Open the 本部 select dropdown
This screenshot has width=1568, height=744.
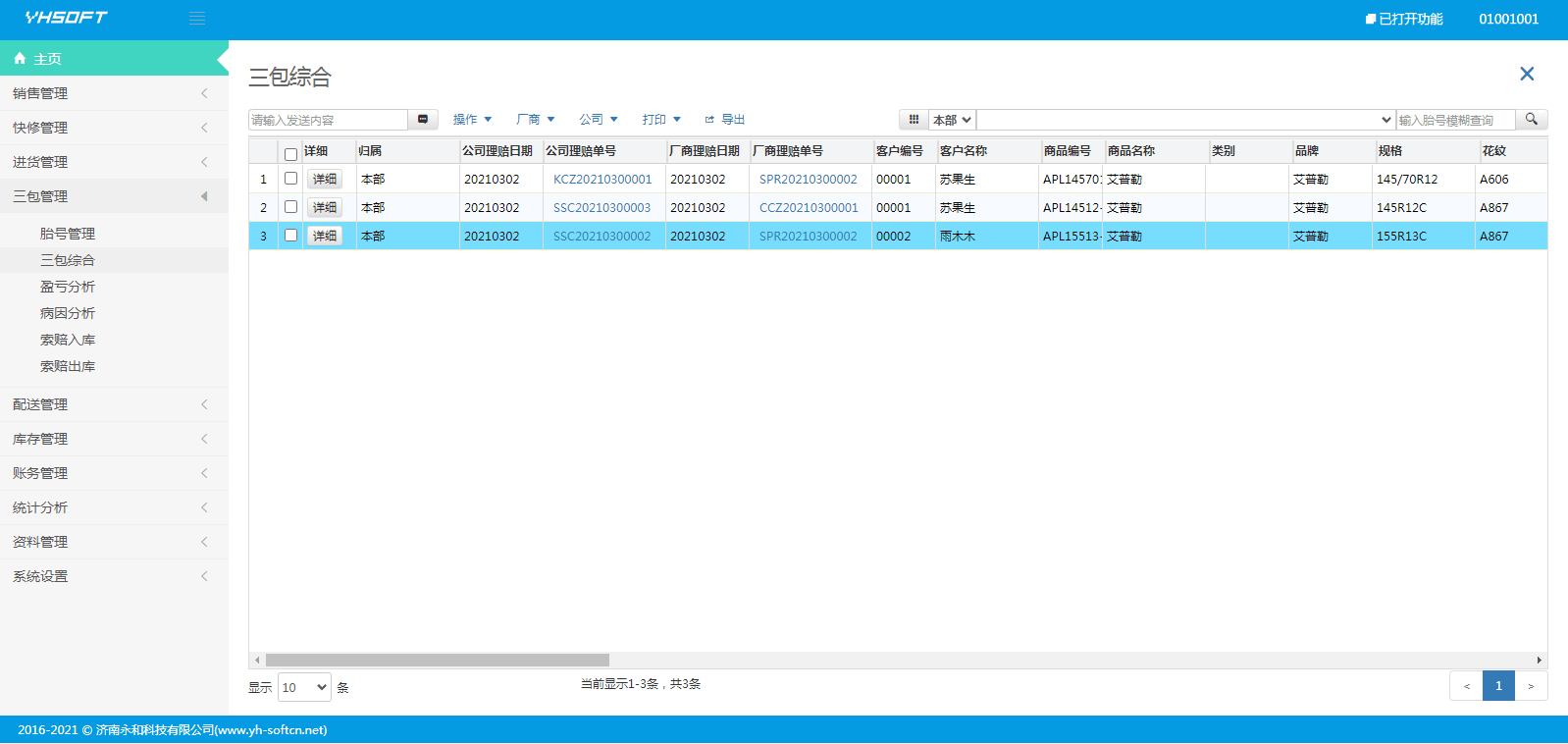pos(952,120)
